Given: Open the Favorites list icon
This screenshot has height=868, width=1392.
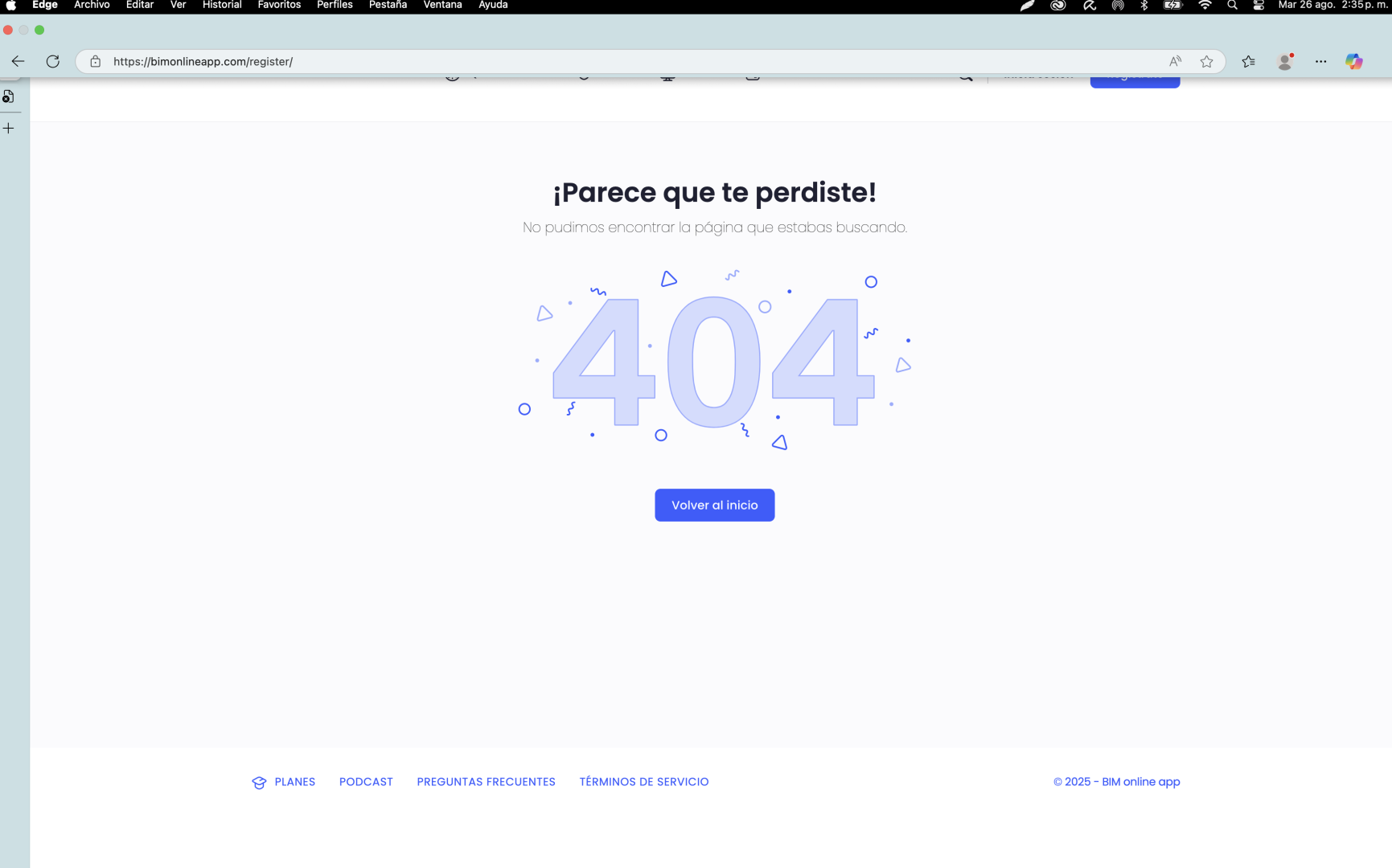Looking at the screenshot, I should click(1248, 61).
